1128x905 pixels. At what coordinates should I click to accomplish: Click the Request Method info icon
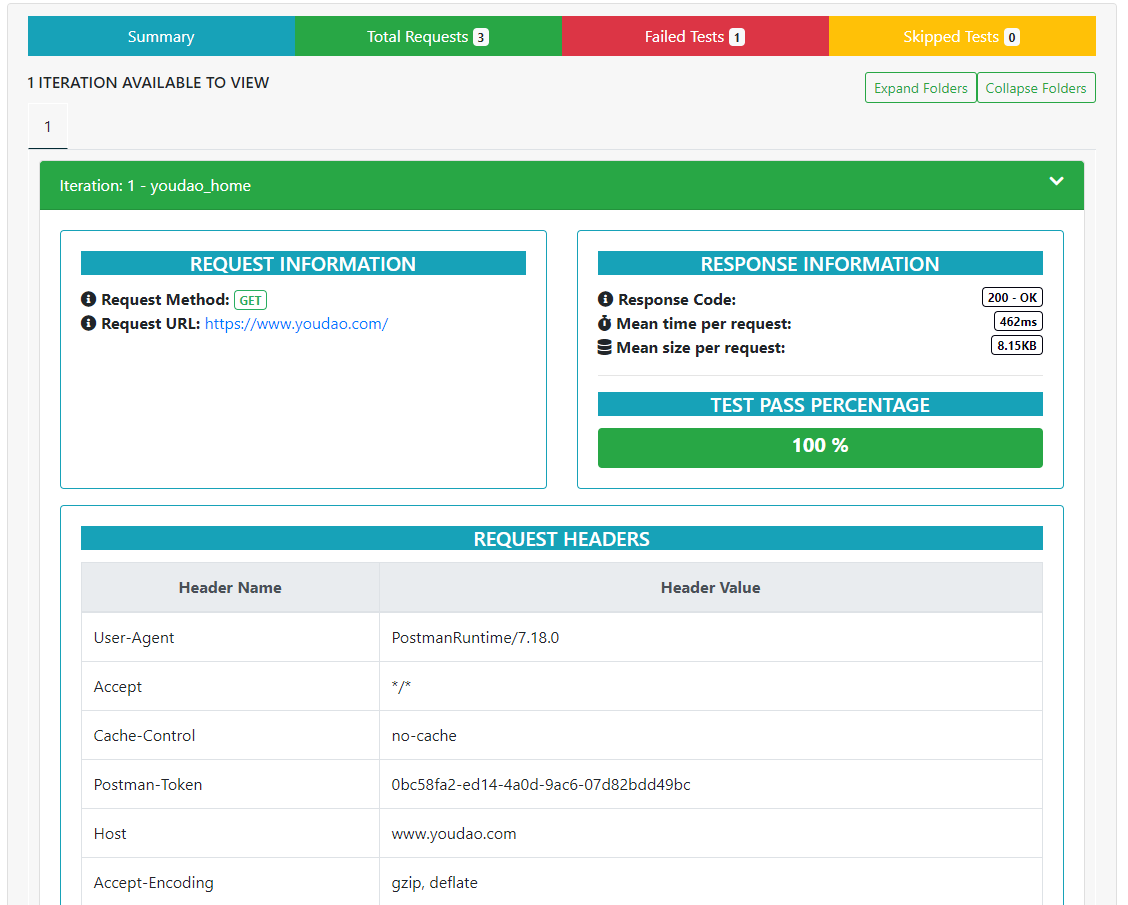click(88, 299)
